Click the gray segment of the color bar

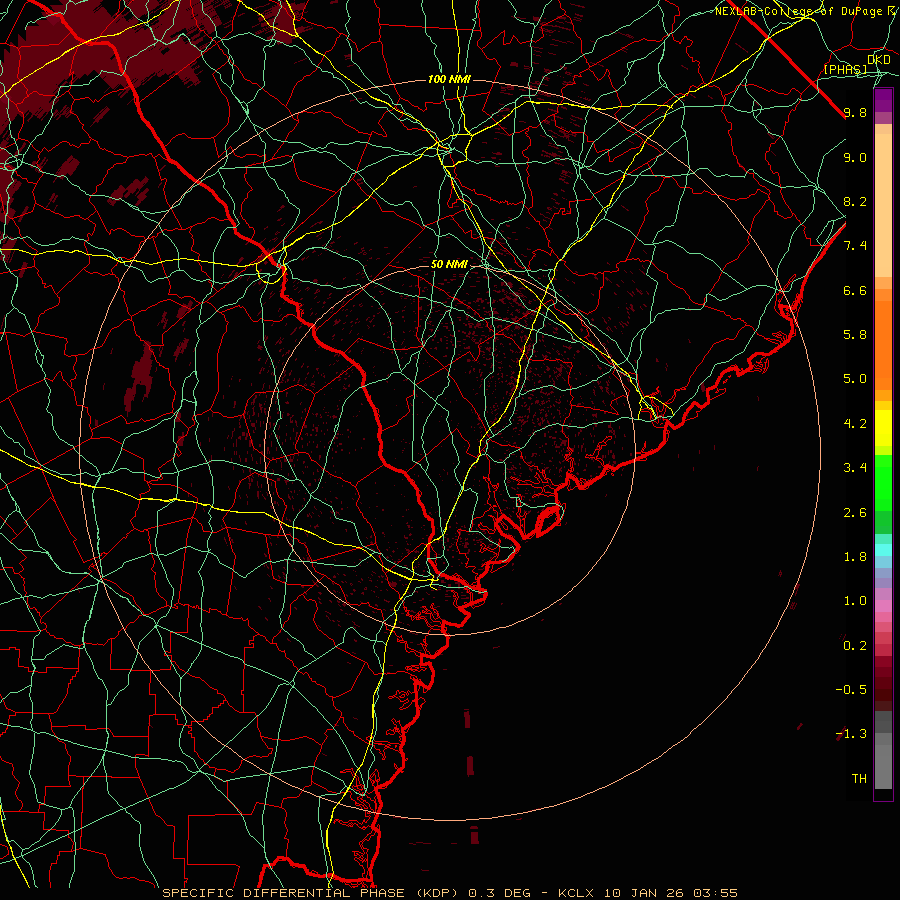[883, 749]
